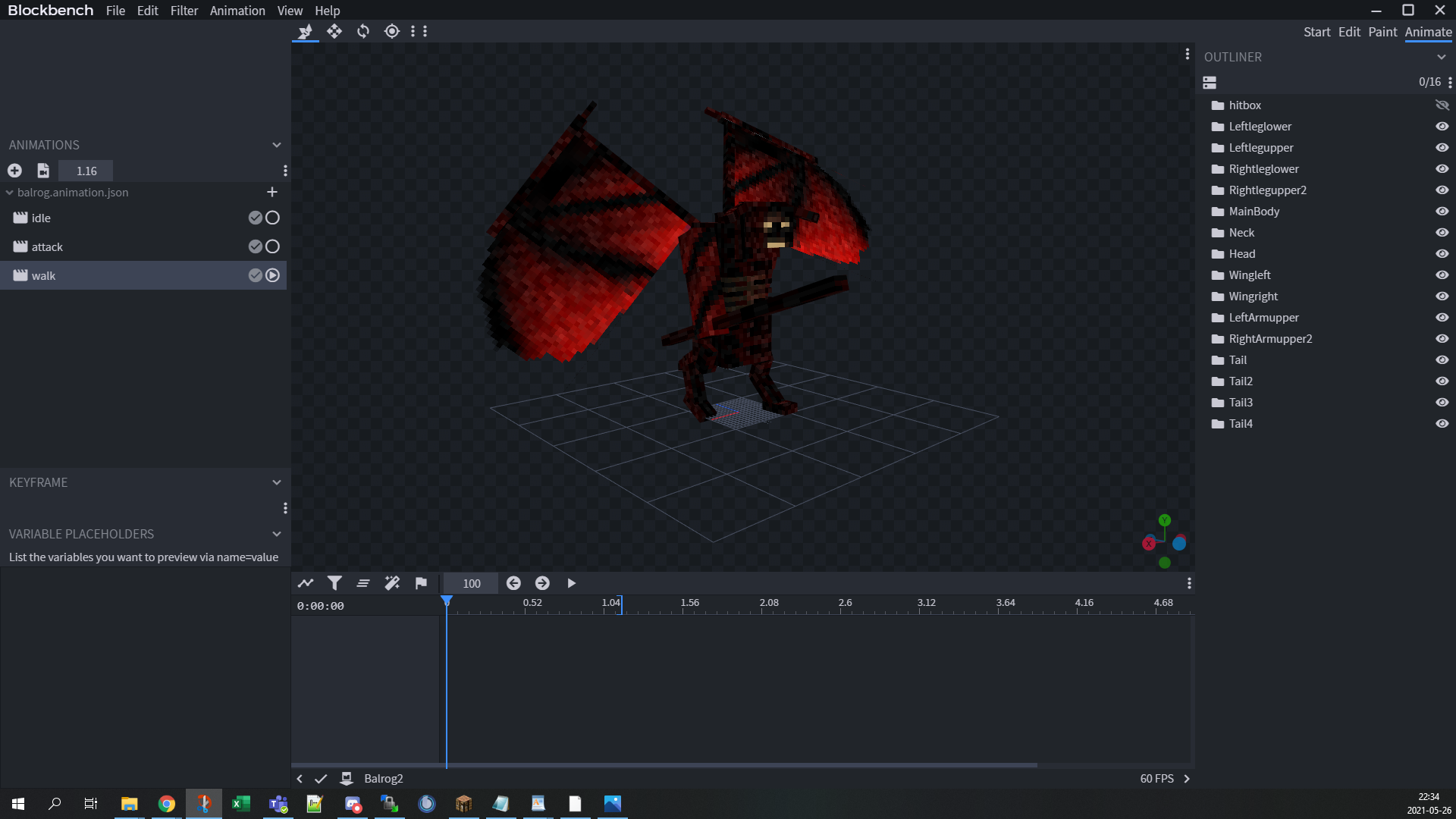Collapse the Variable Placeholders panel
The height and width of the screenshot is (819, 1456).
point(277,534)
